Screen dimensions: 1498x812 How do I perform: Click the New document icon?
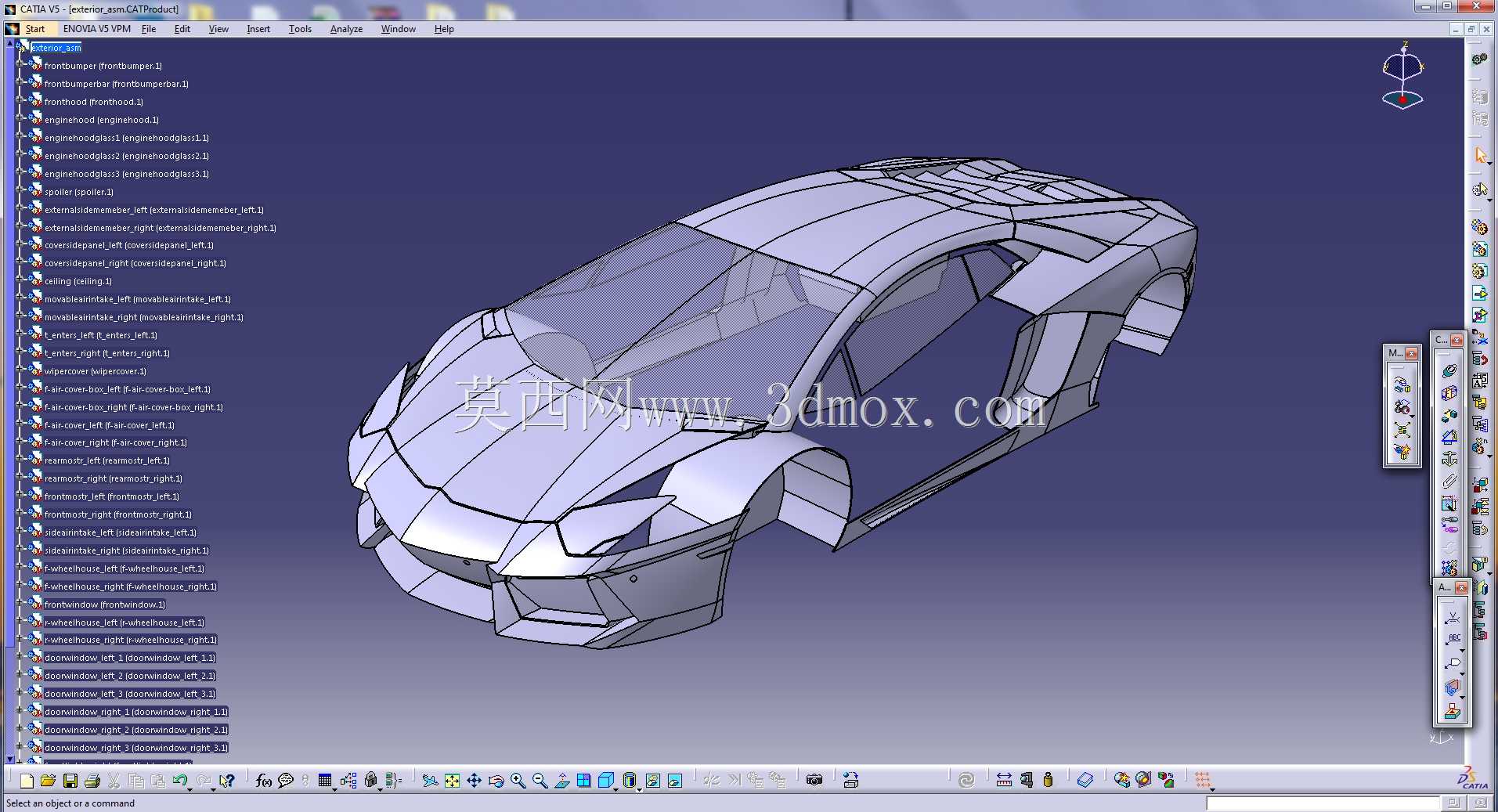[x=27, y=781]
